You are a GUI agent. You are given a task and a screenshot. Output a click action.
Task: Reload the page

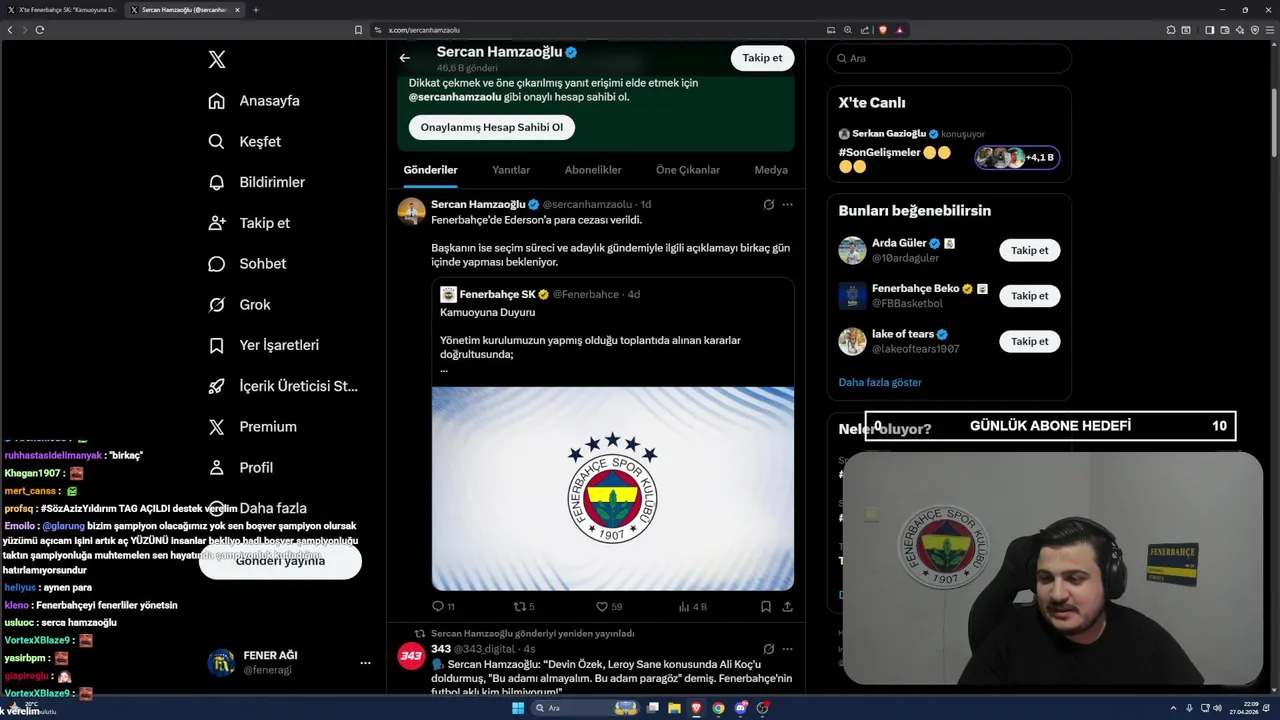click(40, 30)
